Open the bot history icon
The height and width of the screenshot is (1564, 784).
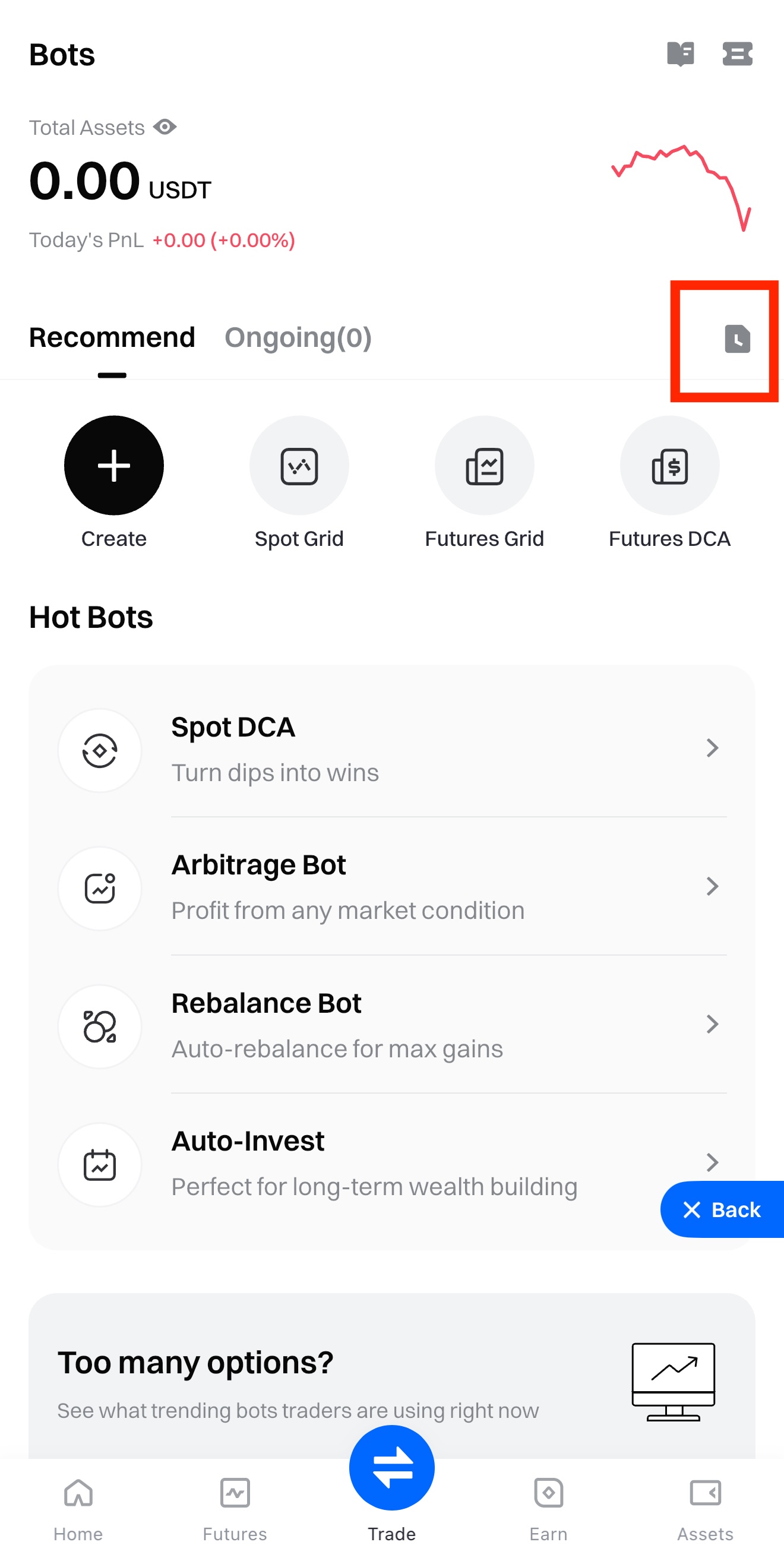coord(736,339)
